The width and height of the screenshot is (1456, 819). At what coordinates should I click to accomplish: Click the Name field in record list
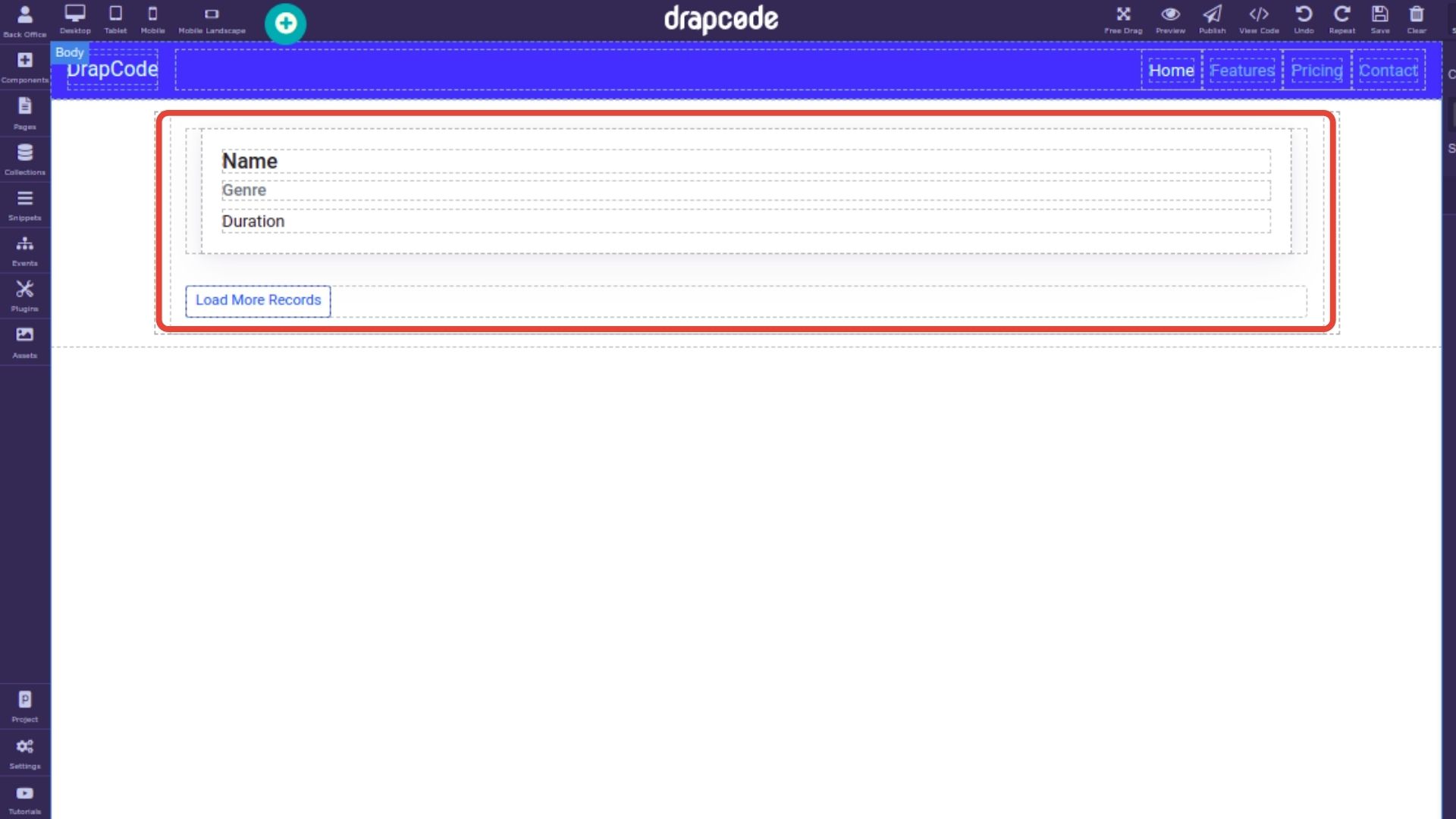[x=248, y=160]
